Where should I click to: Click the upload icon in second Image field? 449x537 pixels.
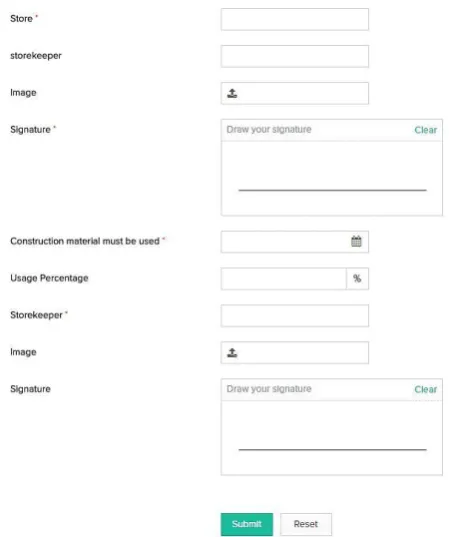[x=232, y=353]
